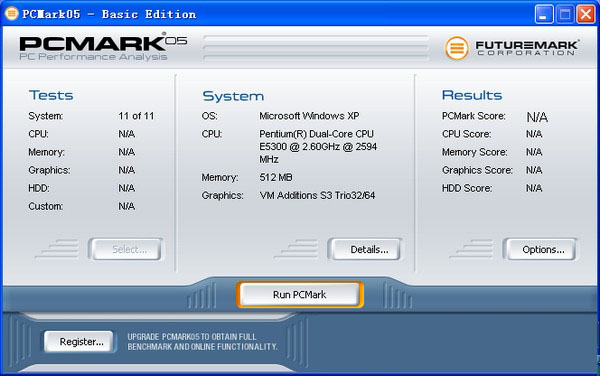The width and height of the screenshot is (600, 376).
Task: Click the Futuremark Corporation text logo
Action: coord(527,48)
